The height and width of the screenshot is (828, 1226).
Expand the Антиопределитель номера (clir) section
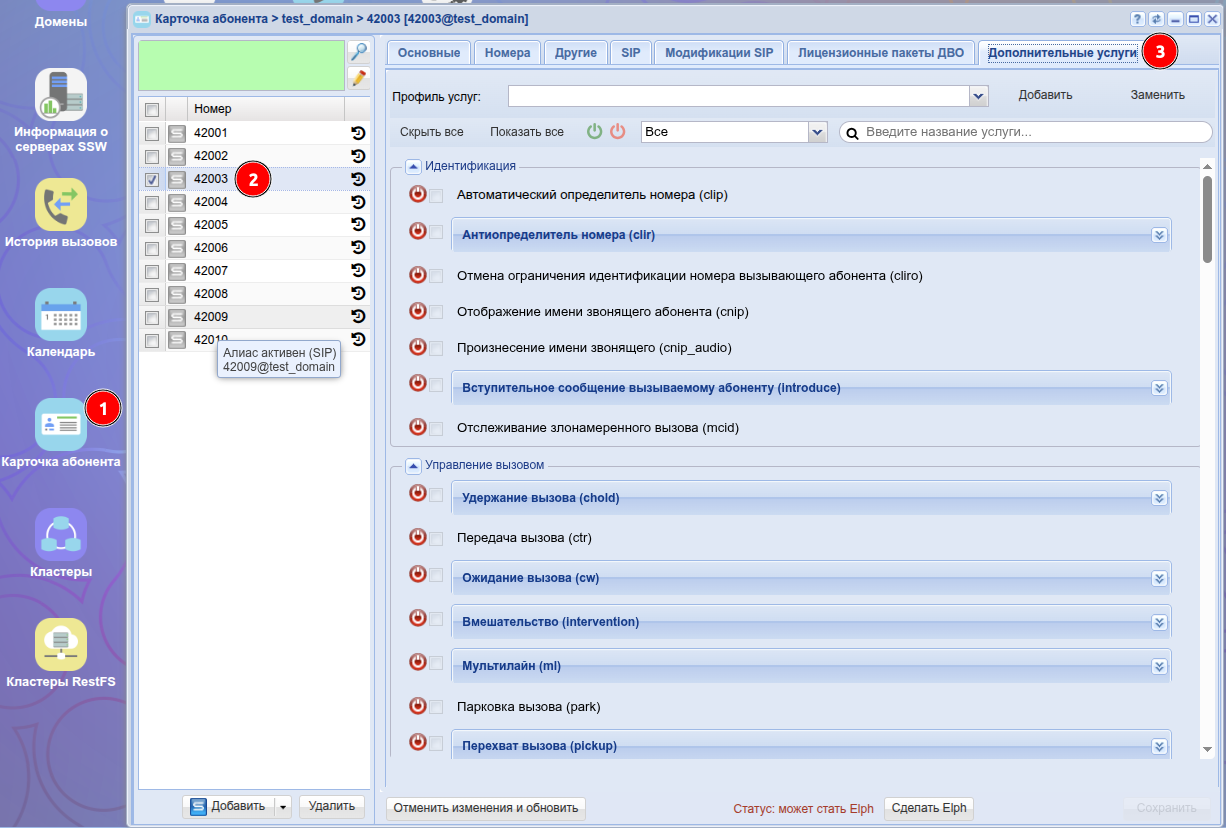1159,235
